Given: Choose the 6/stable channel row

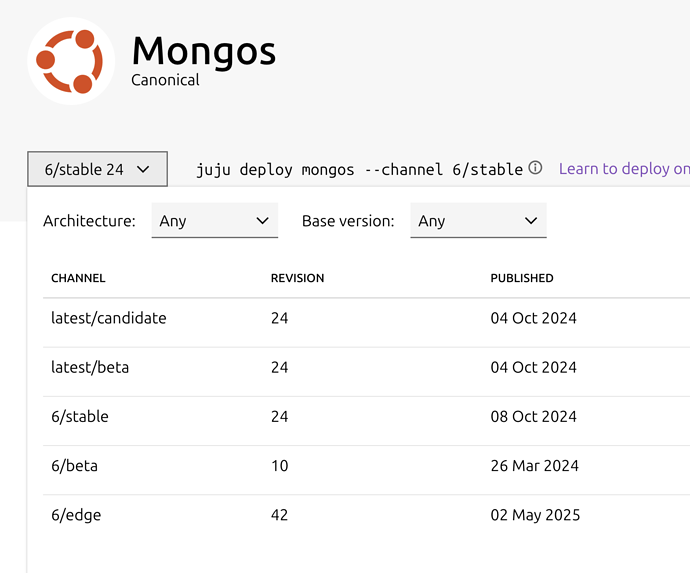Looking at the screenshot, I should [x=367, y=421].
